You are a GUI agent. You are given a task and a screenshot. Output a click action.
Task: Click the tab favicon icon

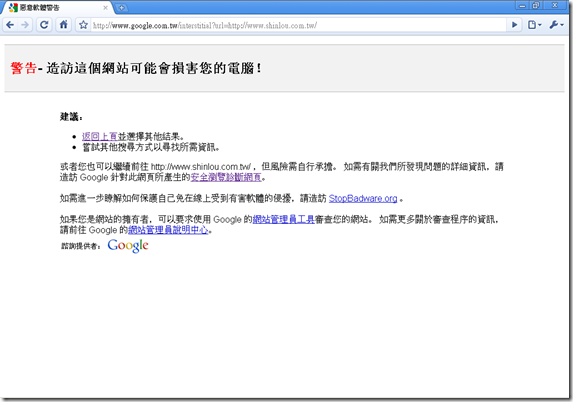pyautogui.click(x=13, y=8)
